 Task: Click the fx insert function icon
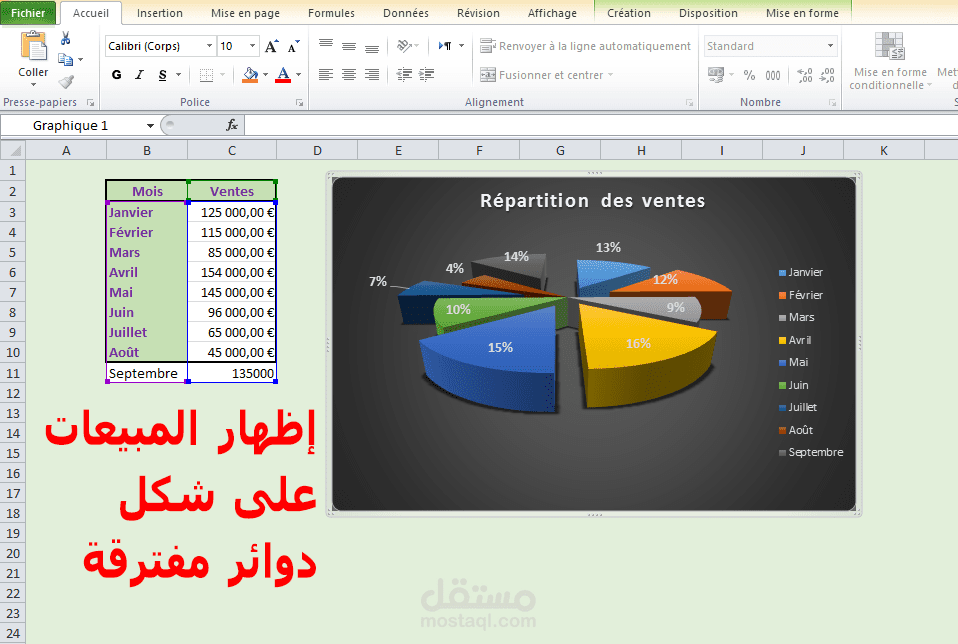coord(232,125)
